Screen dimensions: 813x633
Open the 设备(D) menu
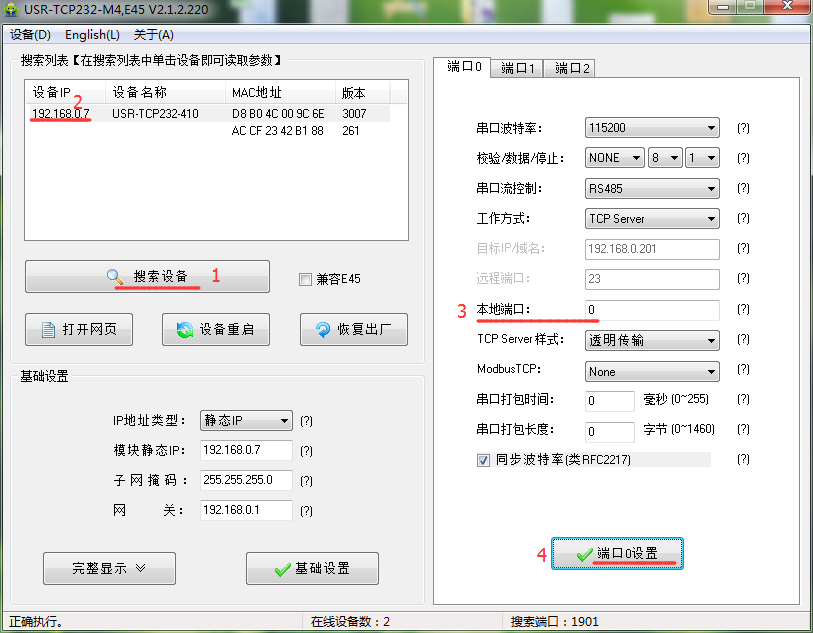click(31, 35)
